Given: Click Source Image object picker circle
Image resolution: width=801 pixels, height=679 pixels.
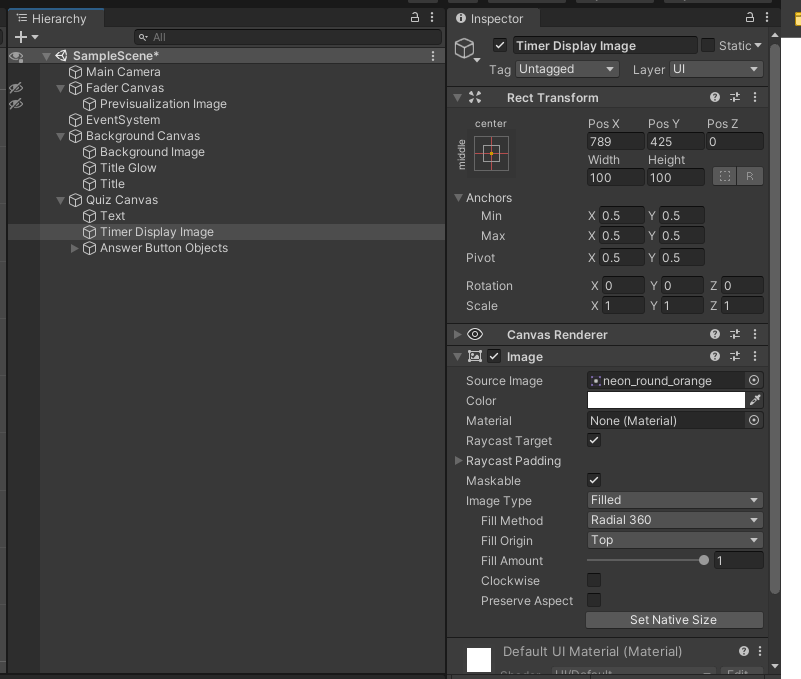Looking at the screenshot, I should pos(754,381).
